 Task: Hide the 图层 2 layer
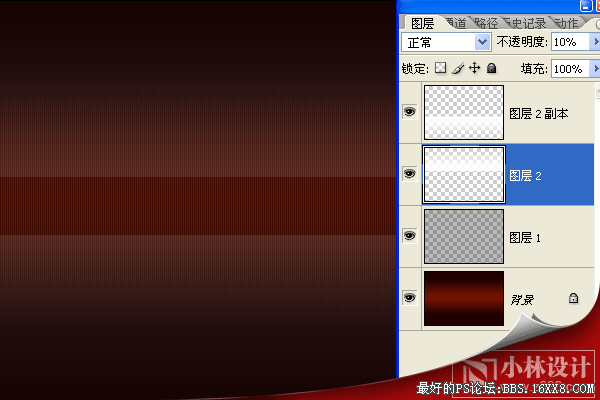tap(409, 174)
